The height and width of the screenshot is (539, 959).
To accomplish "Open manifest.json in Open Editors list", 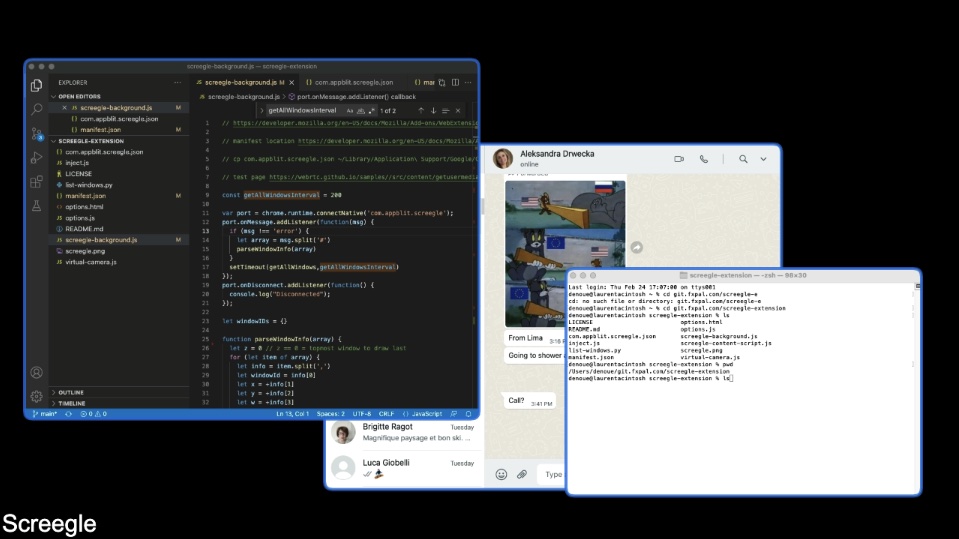I will [100, 130].
